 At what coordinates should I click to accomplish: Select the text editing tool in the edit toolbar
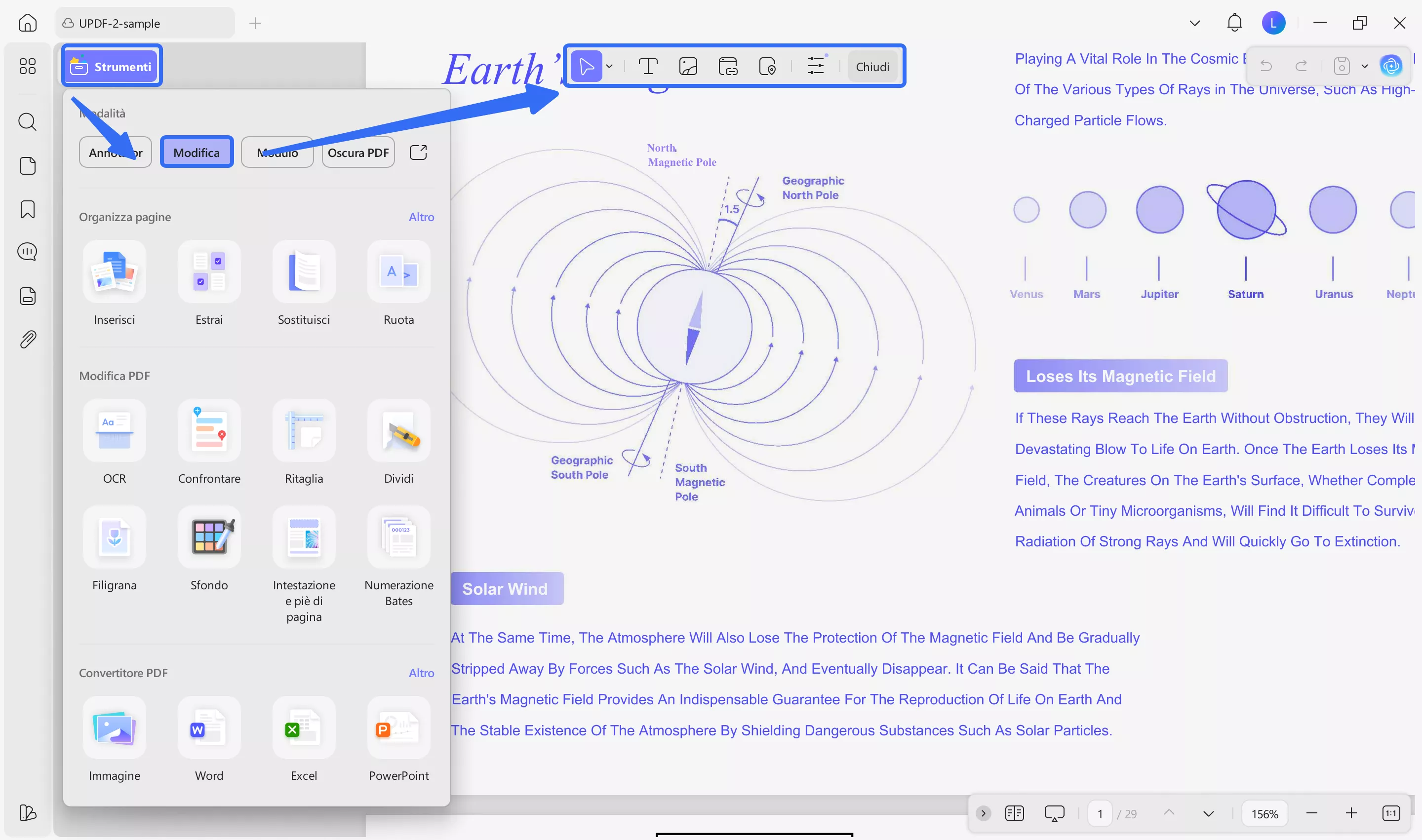[648, 66]
